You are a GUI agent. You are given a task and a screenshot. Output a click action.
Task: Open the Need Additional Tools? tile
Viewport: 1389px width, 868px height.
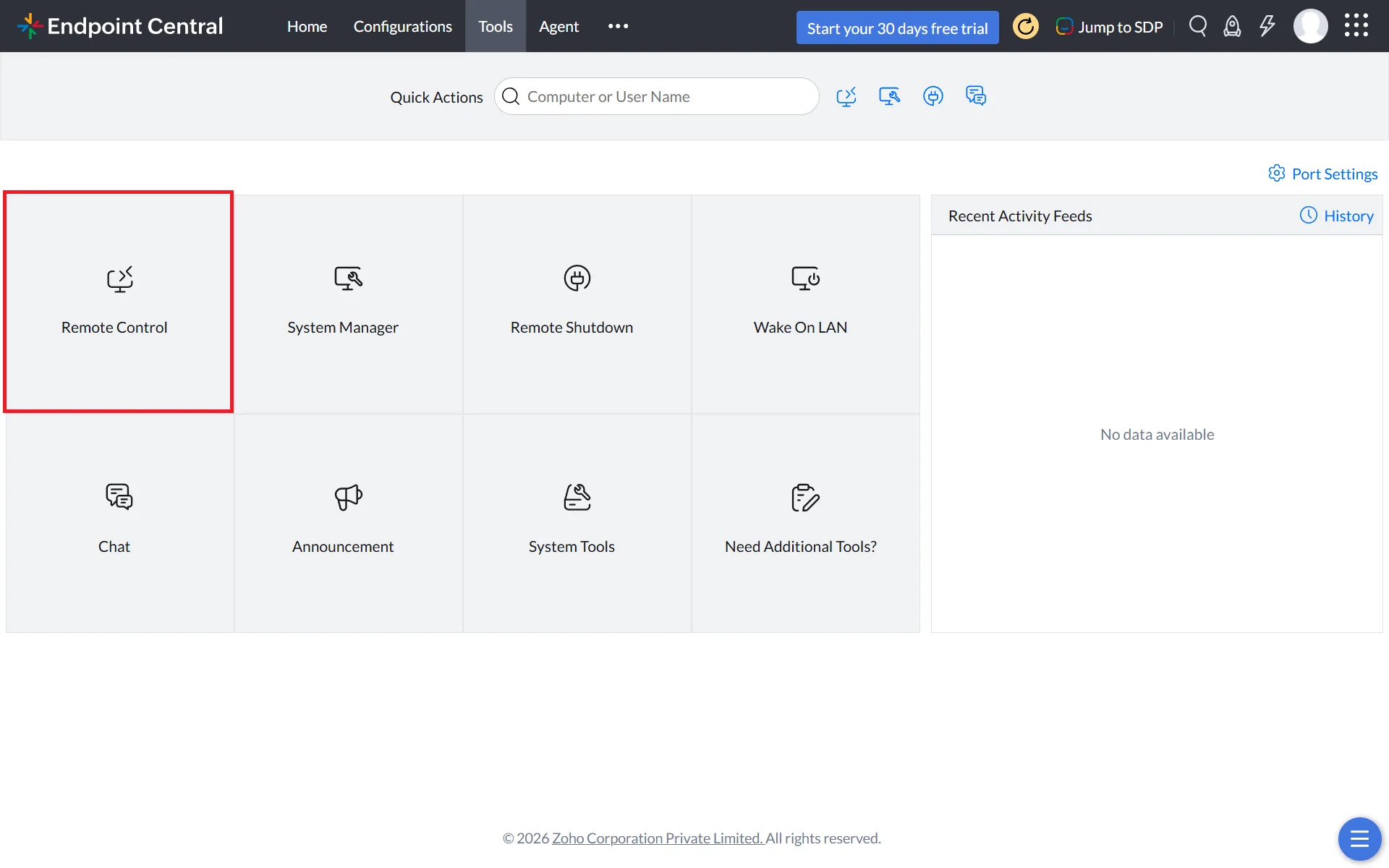(806, 523)
